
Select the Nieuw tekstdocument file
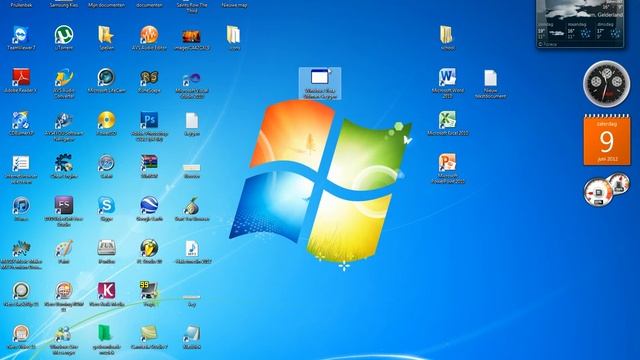click(490, 78)
